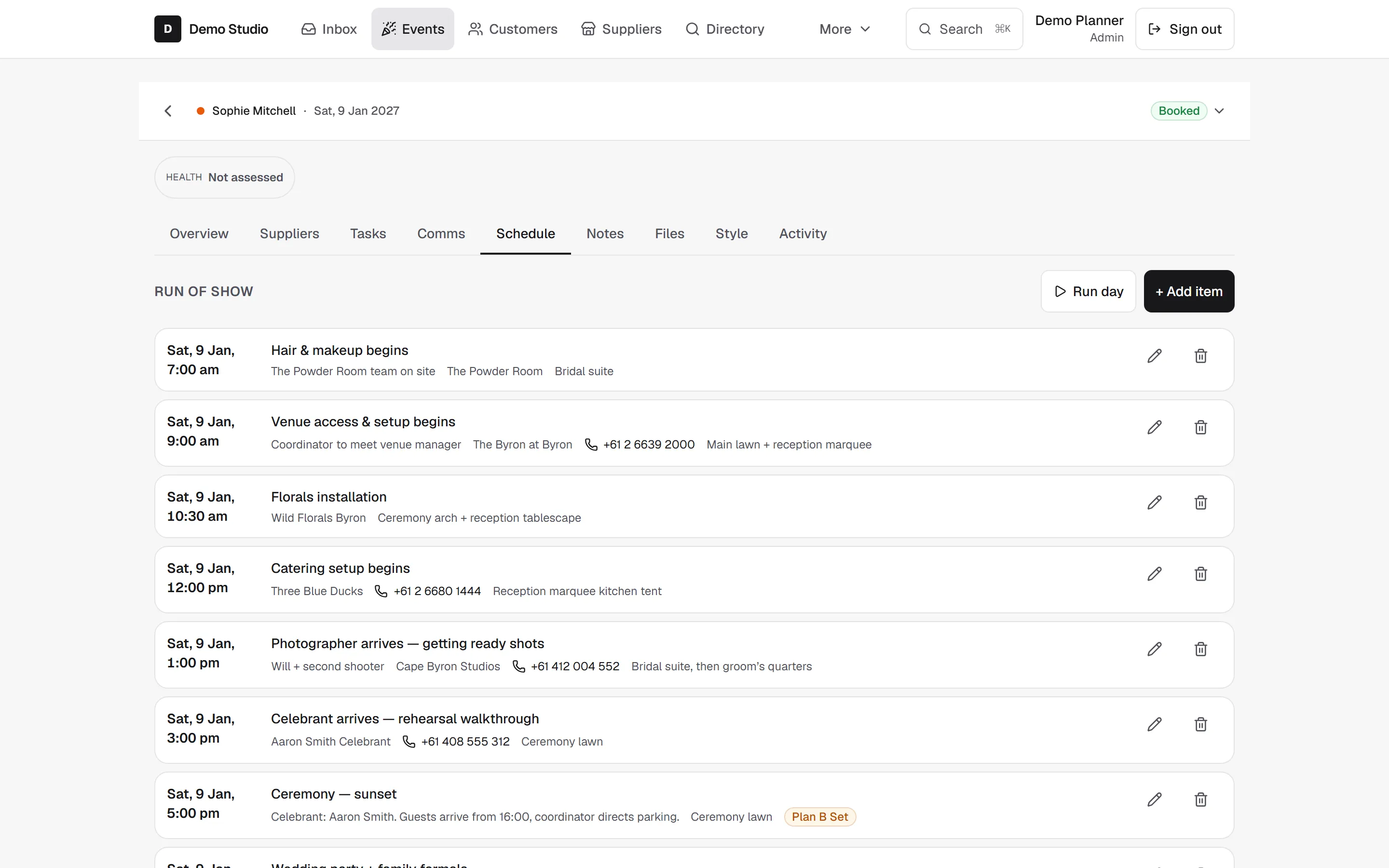The width and height of the screenshot is (1389, 868).
Task: Click the + Add item button
Action: 1189,291
